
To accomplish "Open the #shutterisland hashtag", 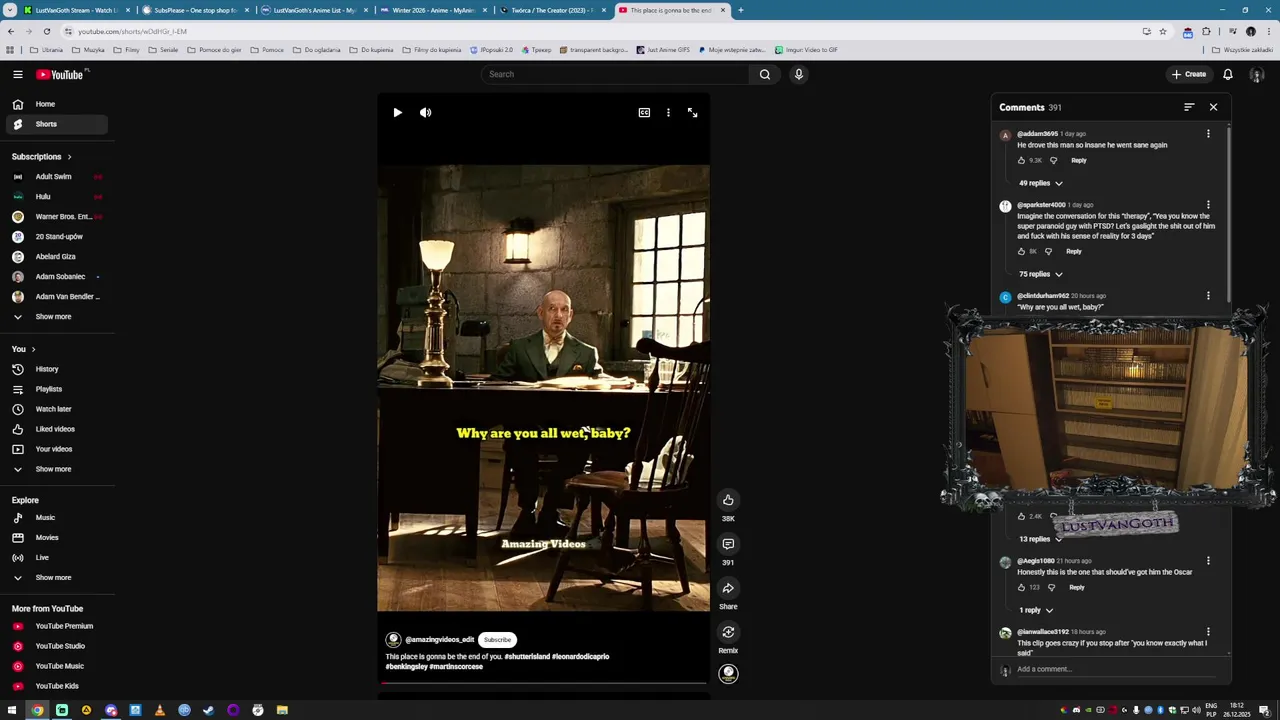I will click(x=527, y=657).
